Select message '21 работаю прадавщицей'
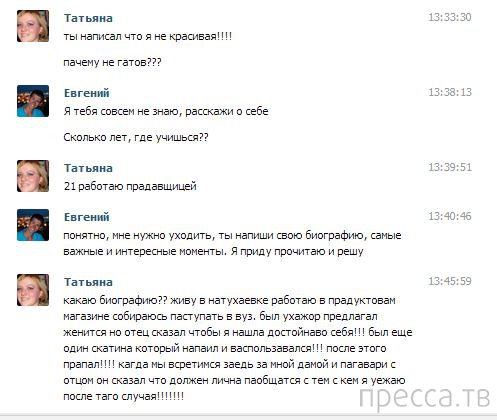 pos(130,186)
